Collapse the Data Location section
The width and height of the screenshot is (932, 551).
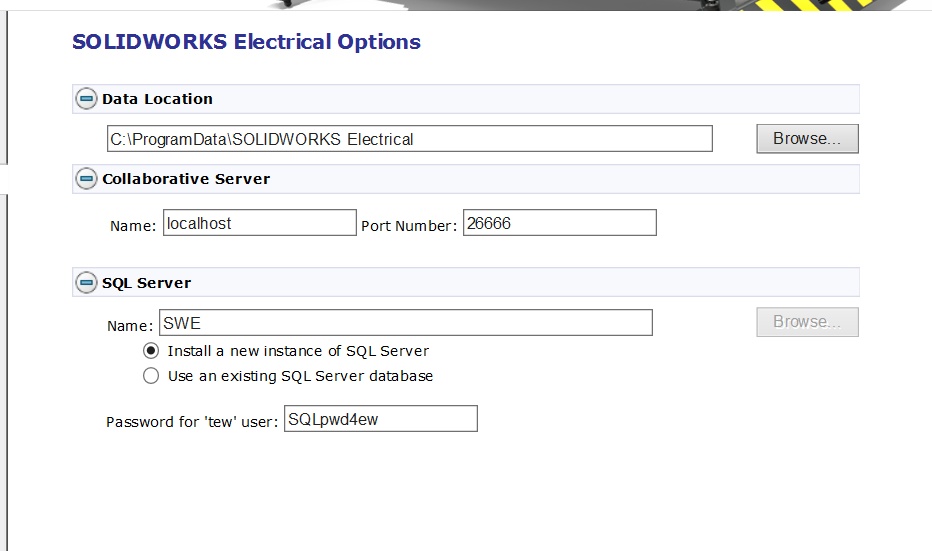[86, 99]
